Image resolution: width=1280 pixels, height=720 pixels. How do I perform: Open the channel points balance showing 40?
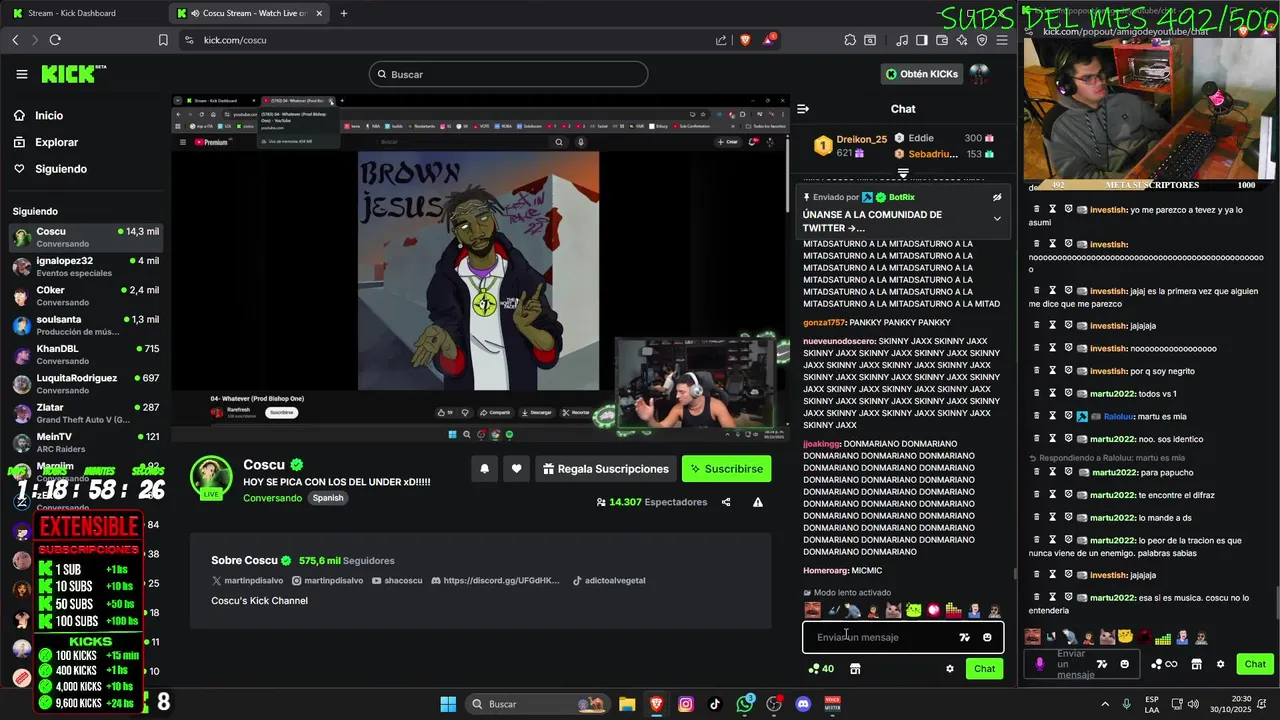pos(822,669)
